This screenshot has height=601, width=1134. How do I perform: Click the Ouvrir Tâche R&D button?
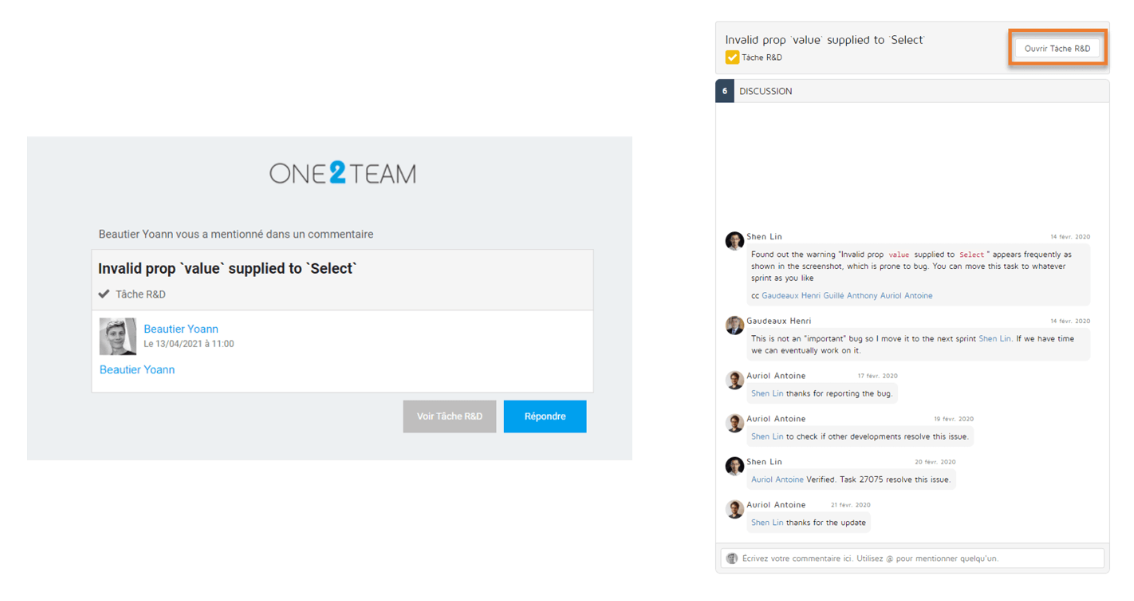tap(1057, 48)
